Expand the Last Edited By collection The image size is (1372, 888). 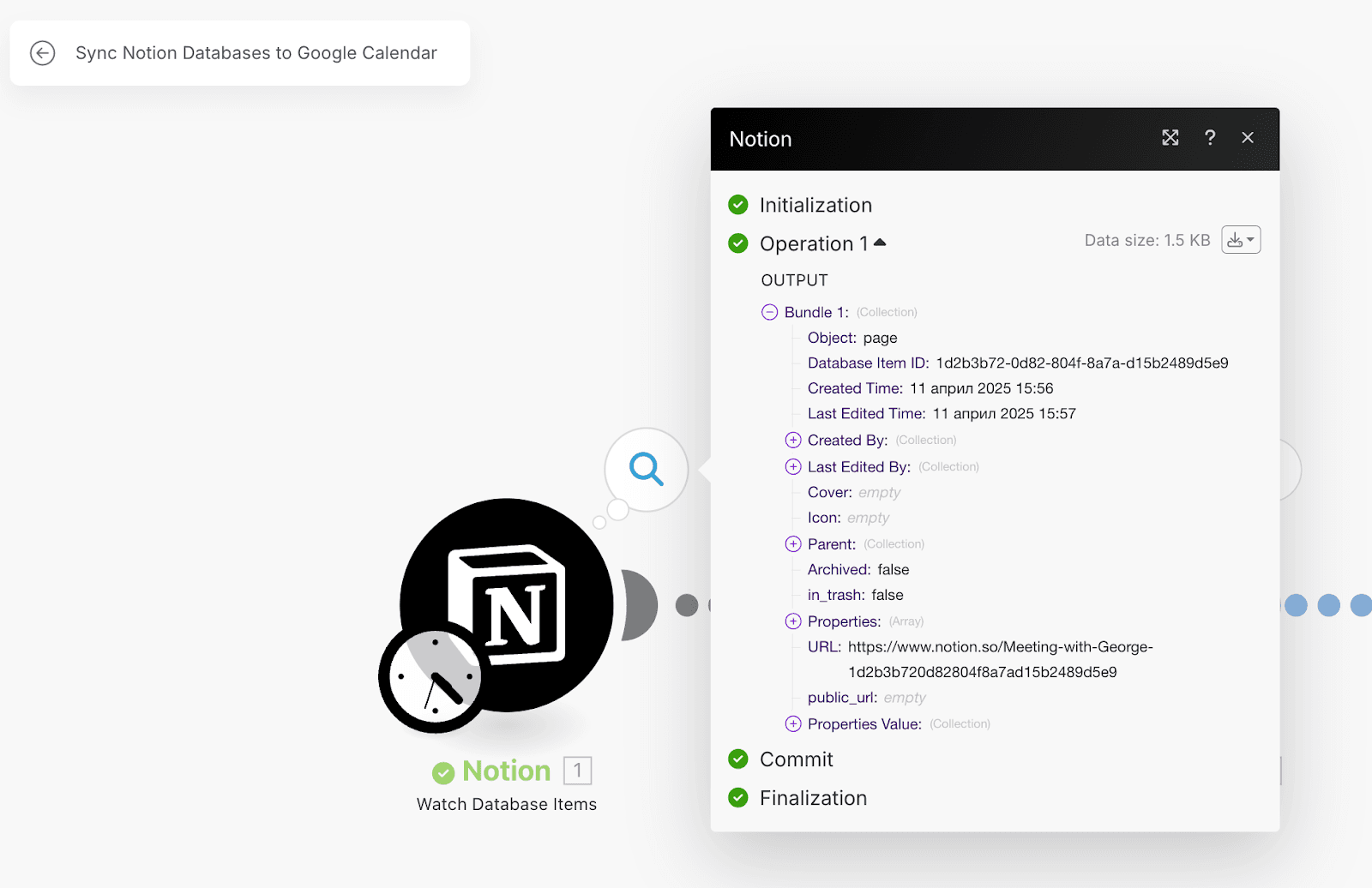click(793, 466)
